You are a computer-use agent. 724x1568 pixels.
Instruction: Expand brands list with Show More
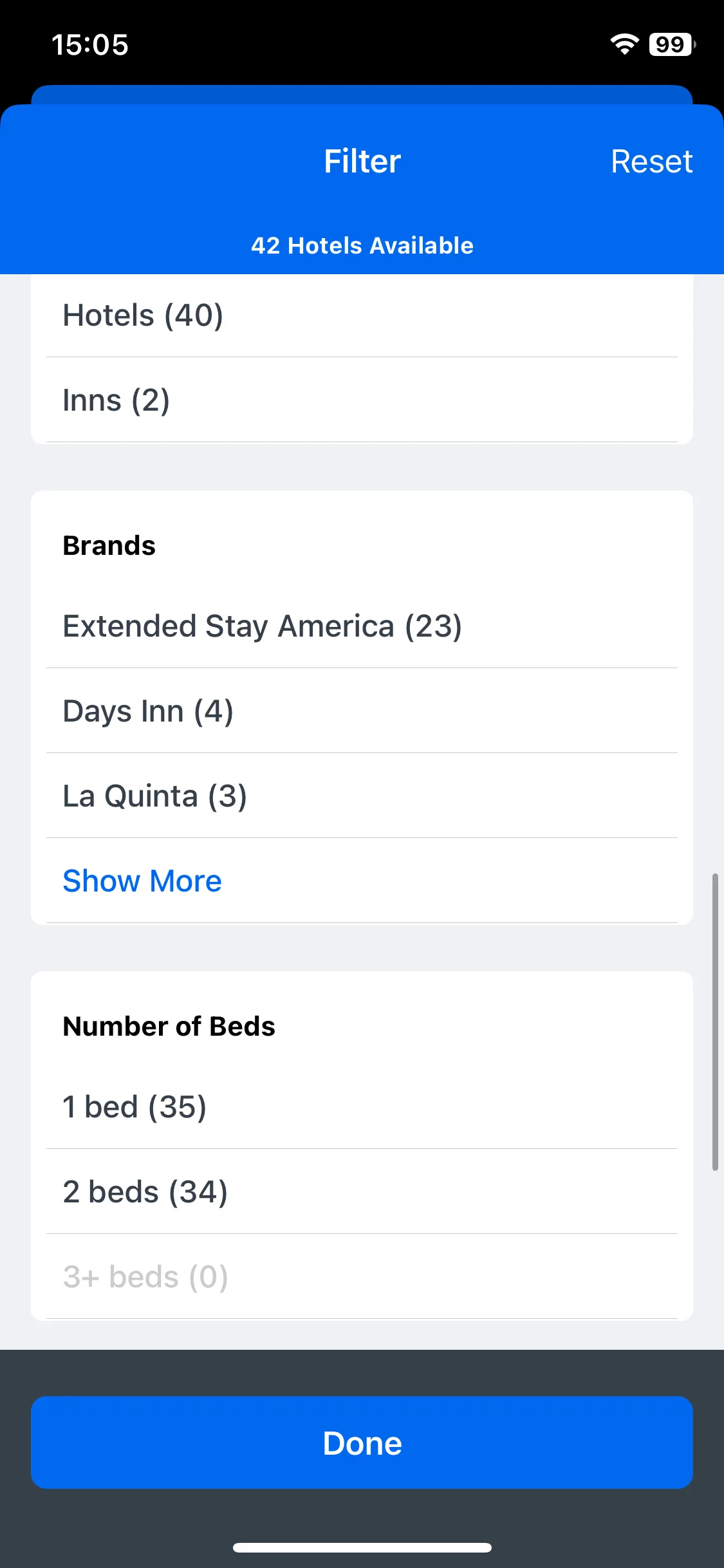pyautogui.click(x=142, y=881)
